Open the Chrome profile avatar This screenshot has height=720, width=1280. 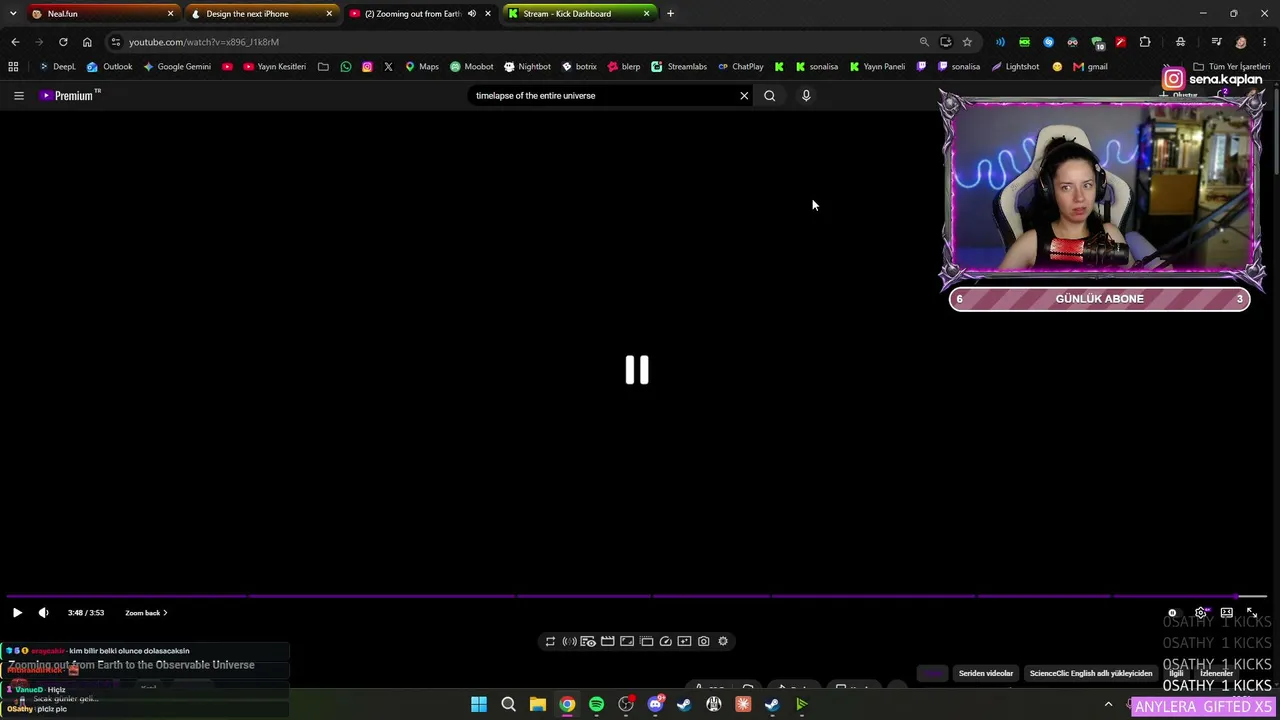pos(1241,42)
